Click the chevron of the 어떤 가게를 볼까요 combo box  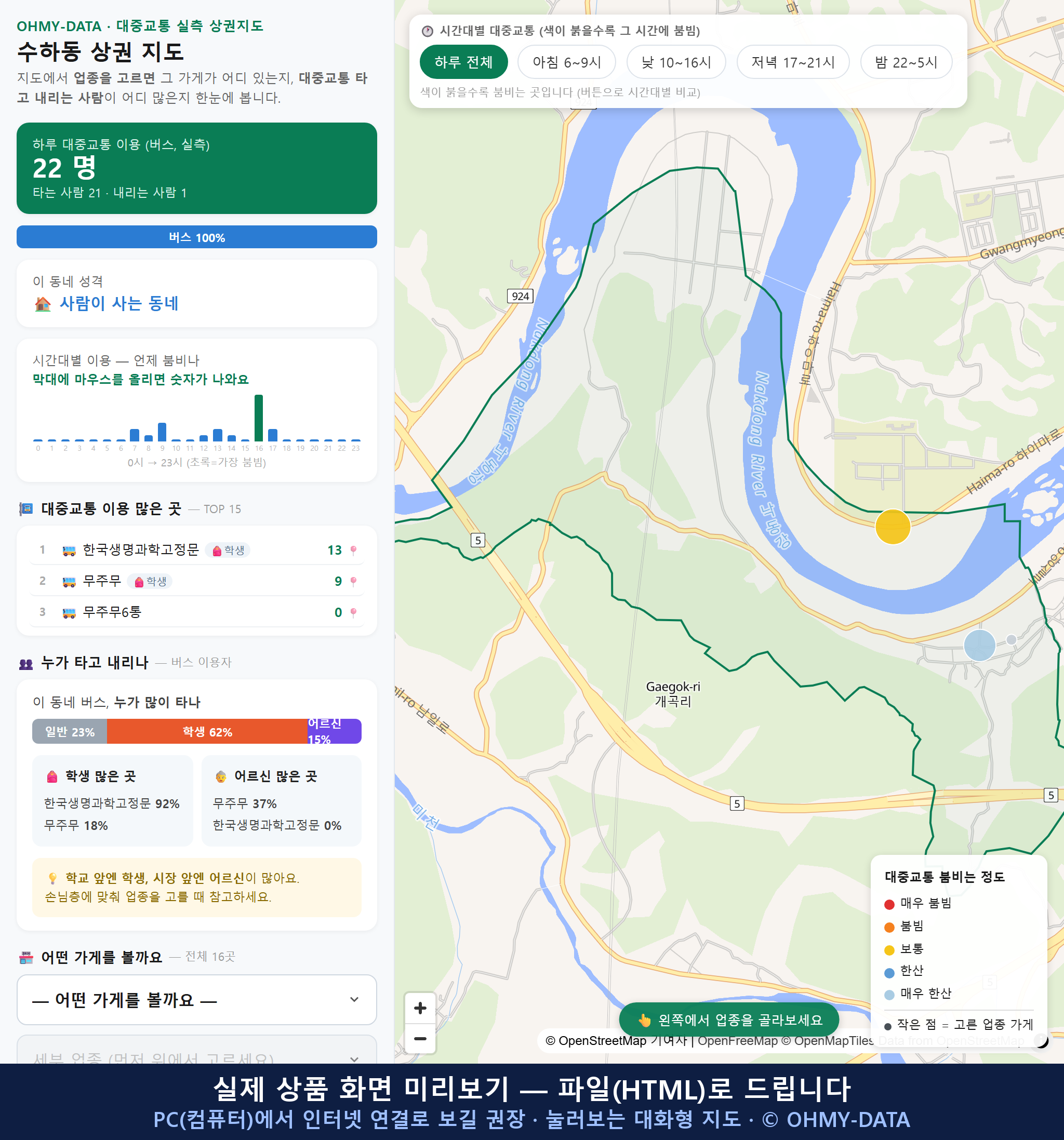[354, 999]
